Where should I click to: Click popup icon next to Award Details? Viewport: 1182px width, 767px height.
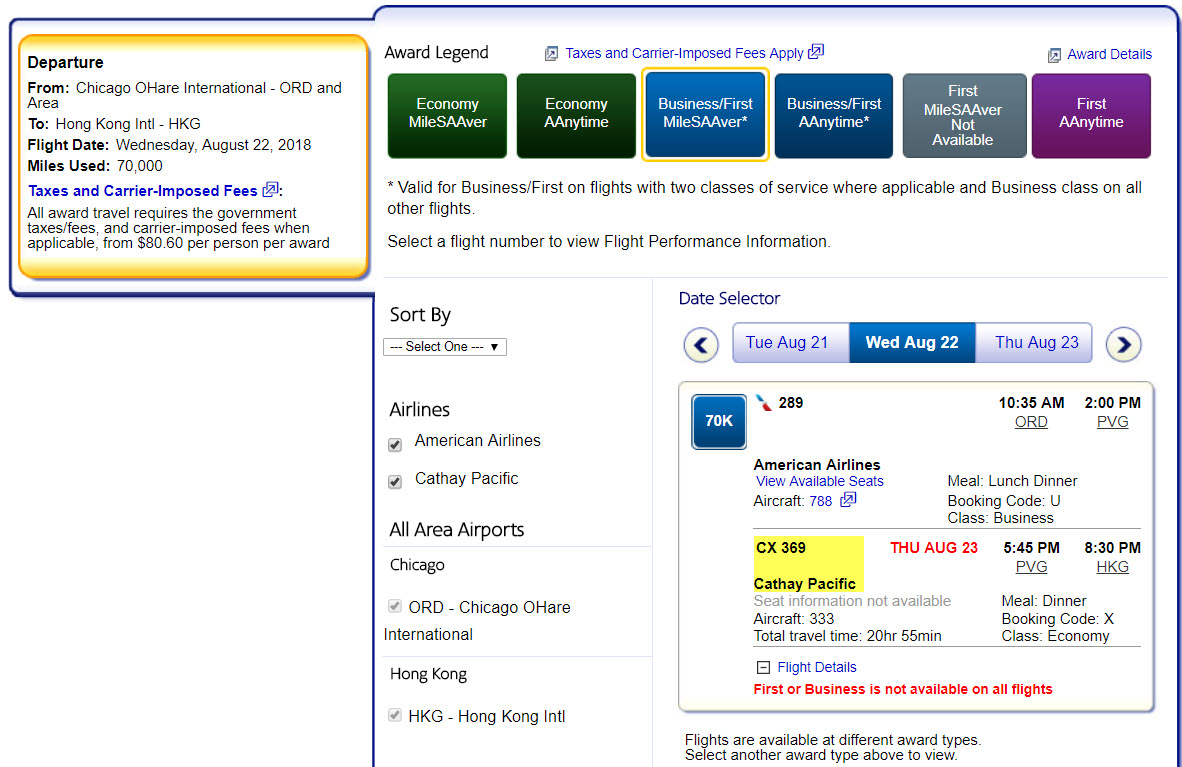click(x=1055, y=55)
